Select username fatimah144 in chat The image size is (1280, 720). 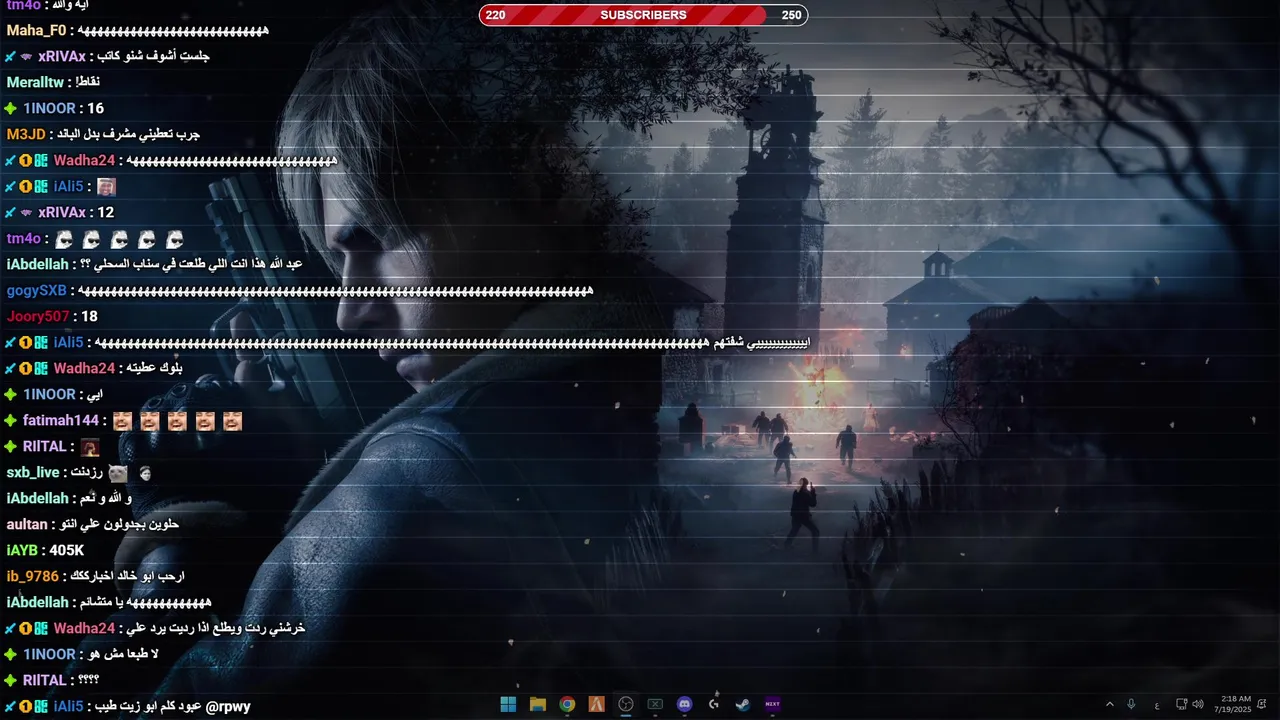click(x=61, y=421)
